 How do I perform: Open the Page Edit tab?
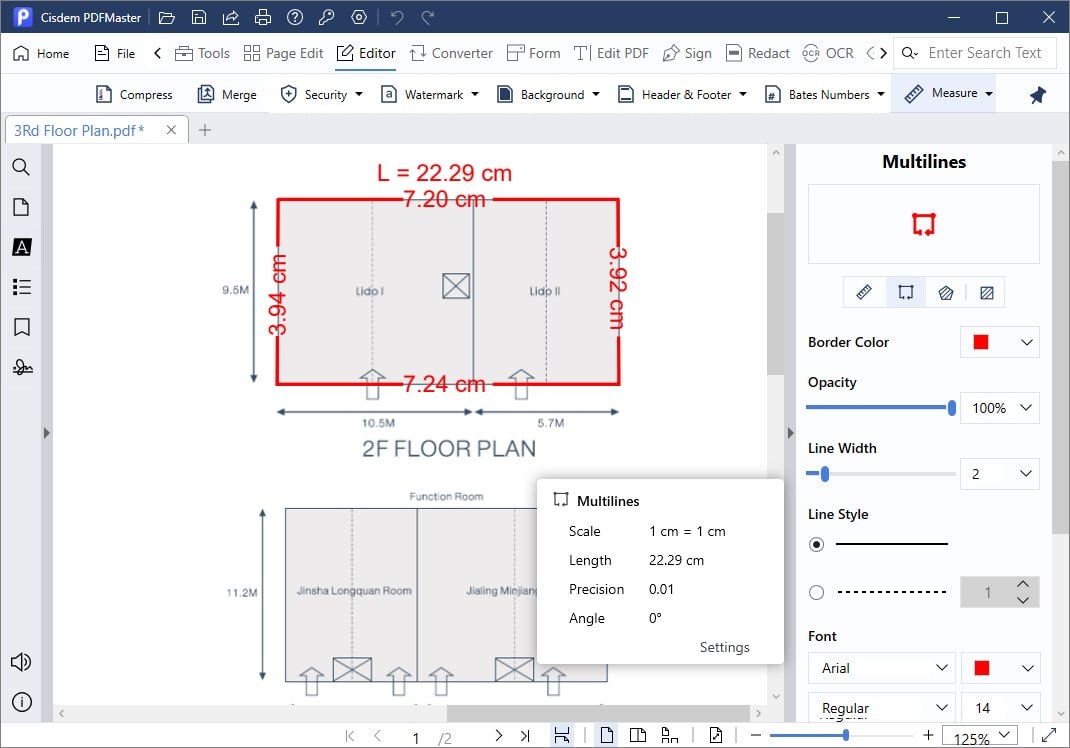point(283,53)
